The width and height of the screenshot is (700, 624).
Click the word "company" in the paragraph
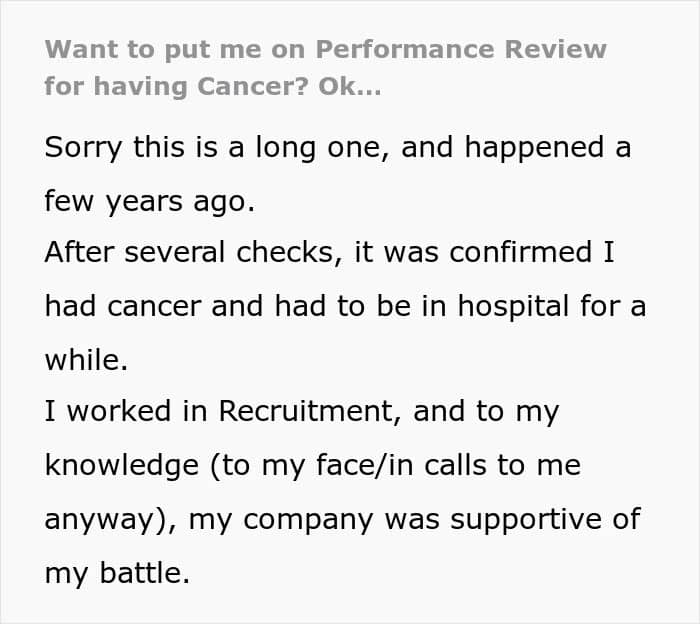[x=308, y=521]
